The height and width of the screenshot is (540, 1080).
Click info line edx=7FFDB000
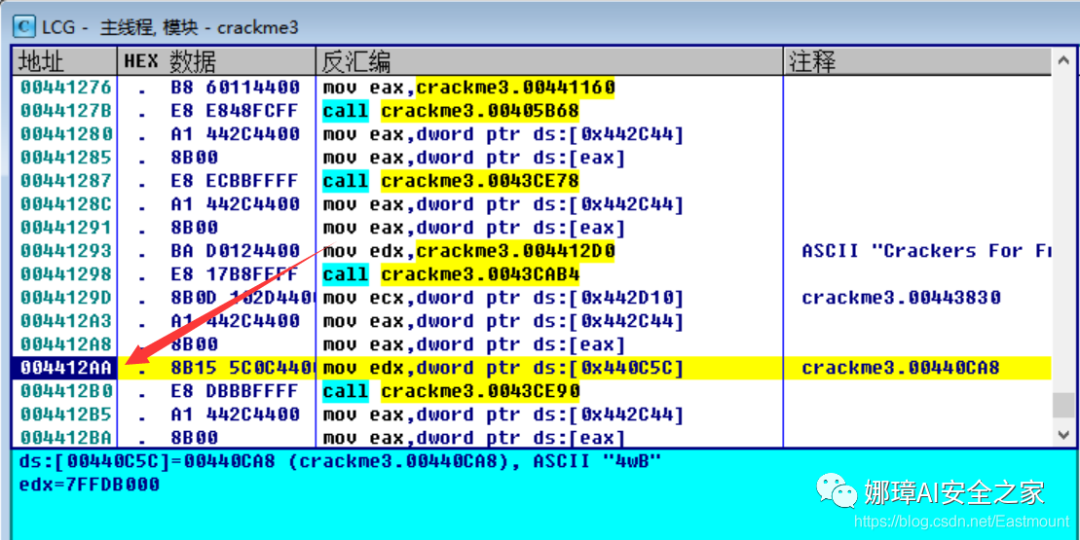pyautogui.click(x=90, y=485)
